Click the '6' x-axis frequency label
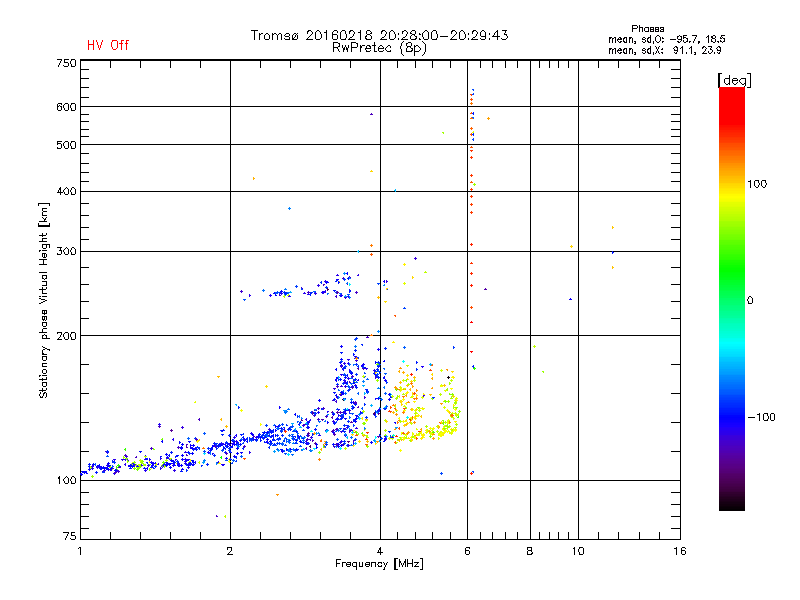Screen dimensions: 800x600 point(467,551)
